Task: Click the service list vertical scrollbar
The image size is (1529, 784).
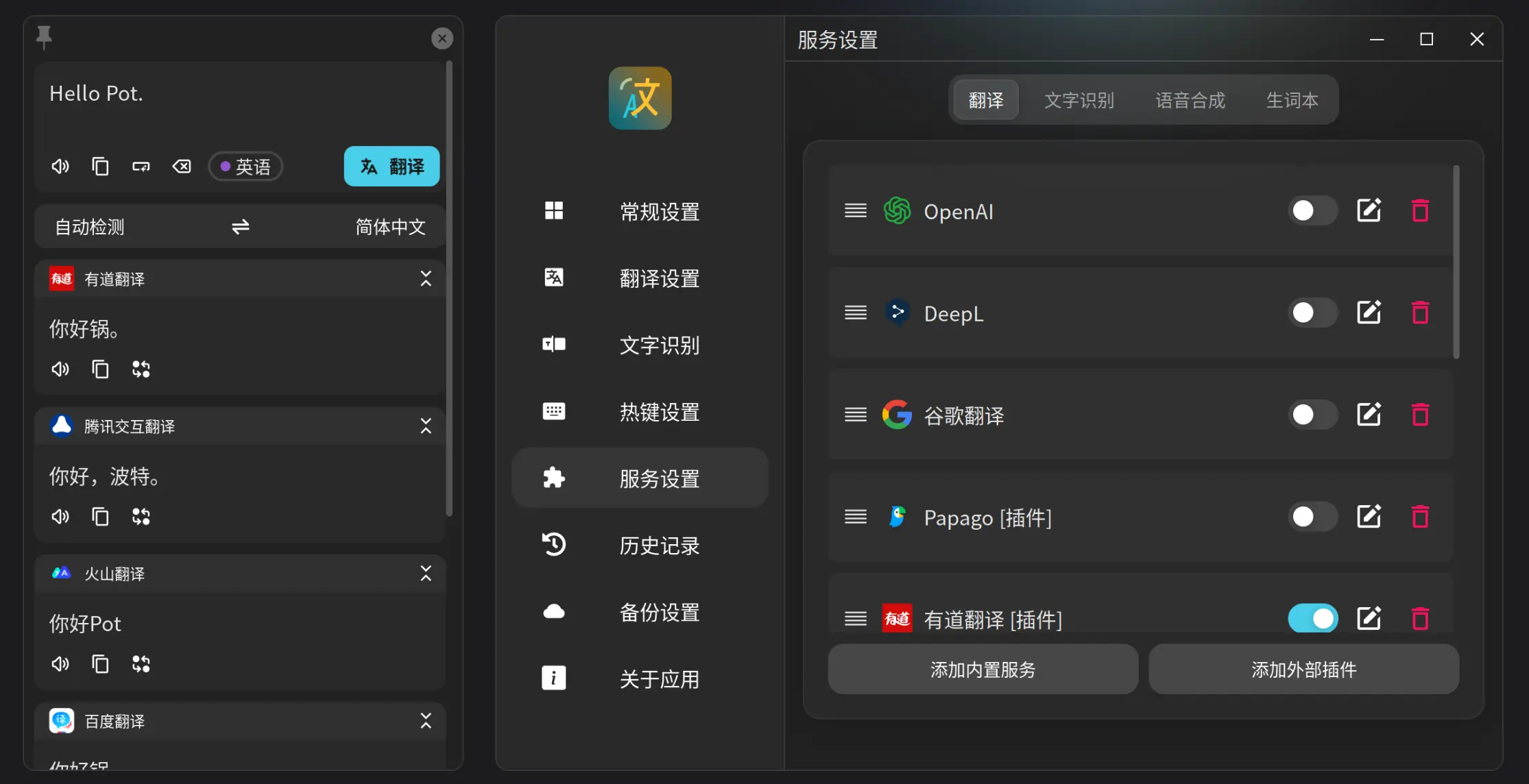Action: [1456, 262]
